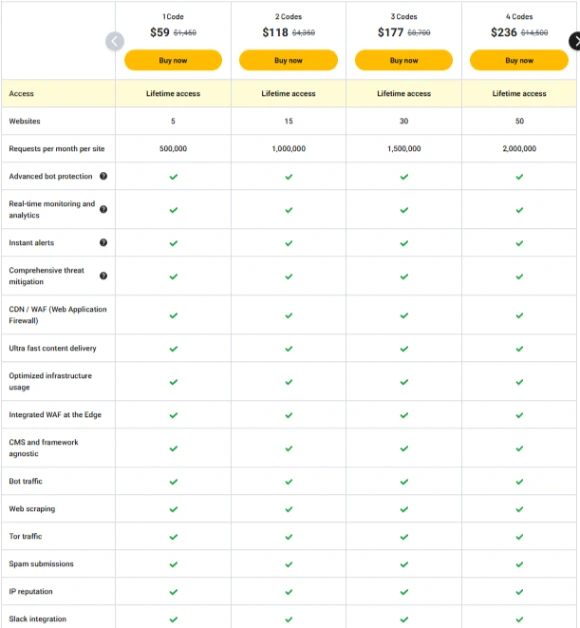Screen dimensions: 580x628
Task: Select Buy now for 4 Codes plan
Action: (519, 60)
